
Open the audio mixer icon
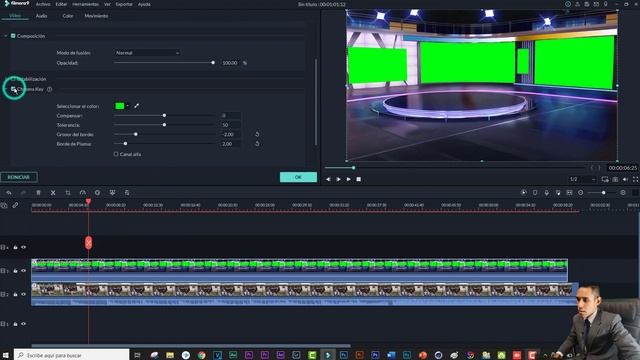(x=558, y=193)
